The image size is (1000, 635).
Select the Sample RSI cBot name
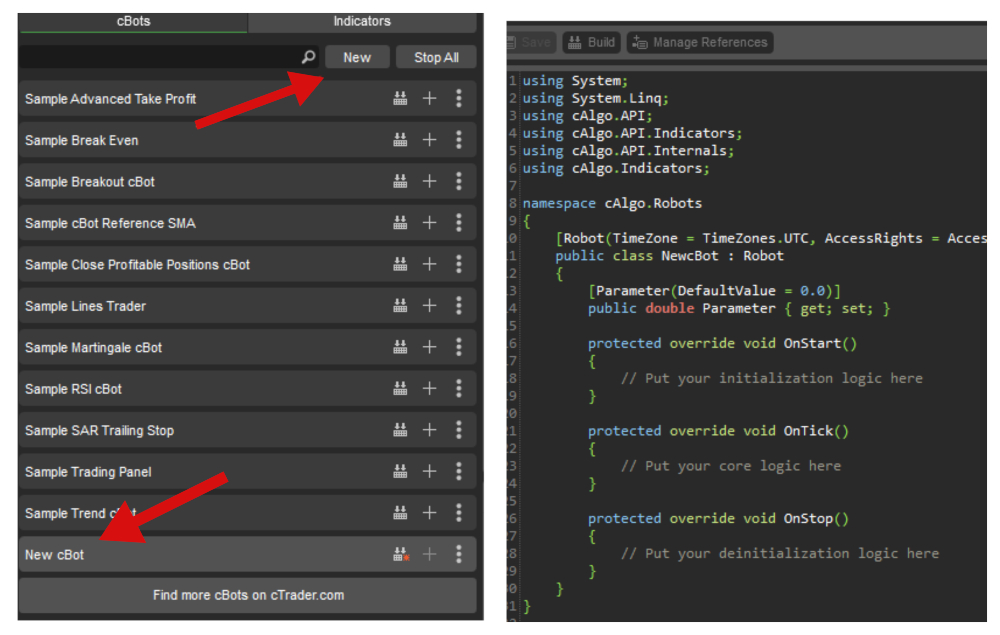pos(73,389)
